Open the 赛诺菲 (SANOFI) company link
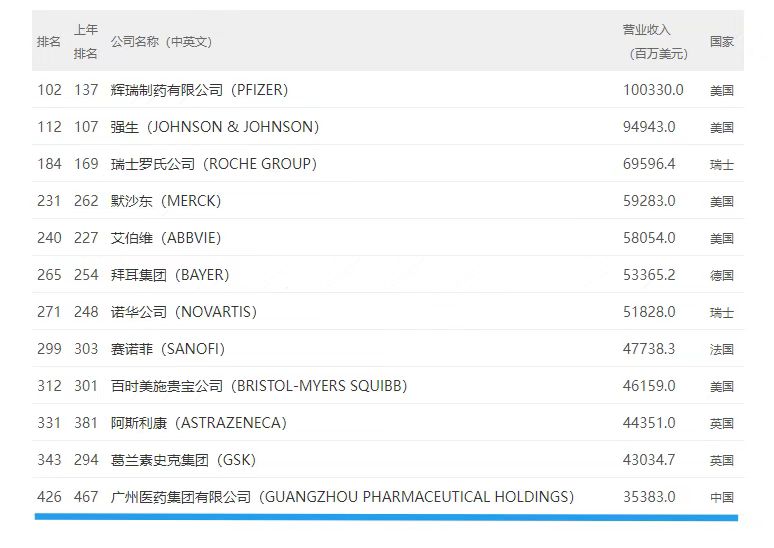The image size is (774, 548). pos(168,349)
